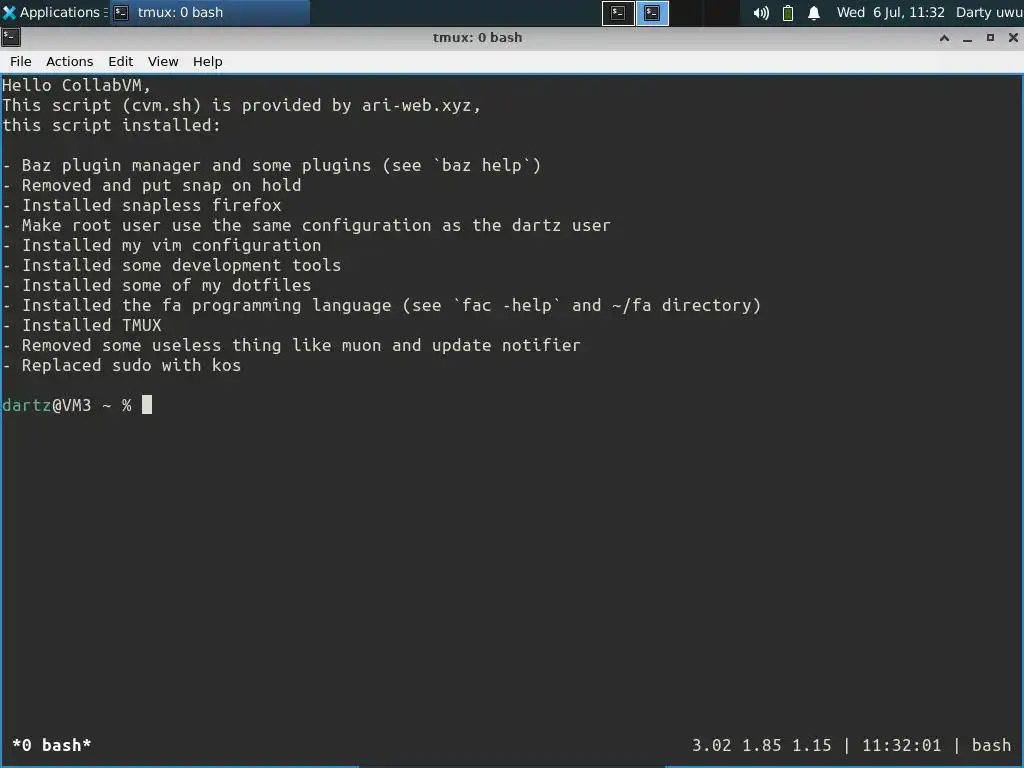1024x768 pixels.
Task: Maximize the tmux terminal window
Action: click(990, 38)
